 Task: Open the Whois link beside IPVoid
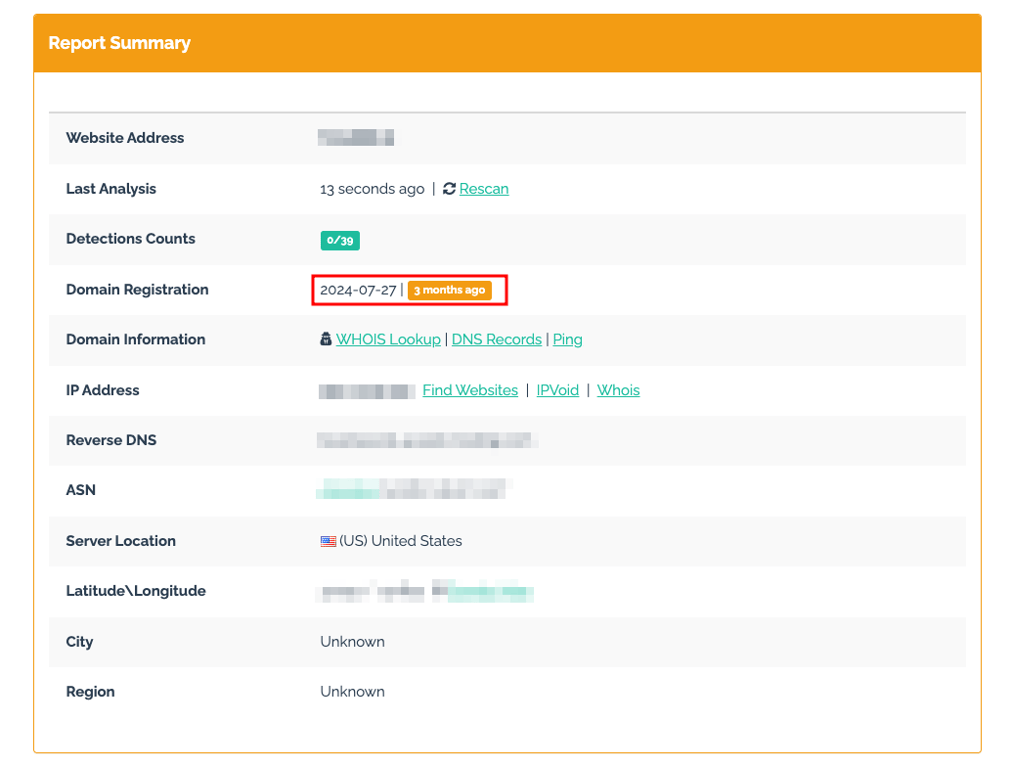tap(618, 390)
